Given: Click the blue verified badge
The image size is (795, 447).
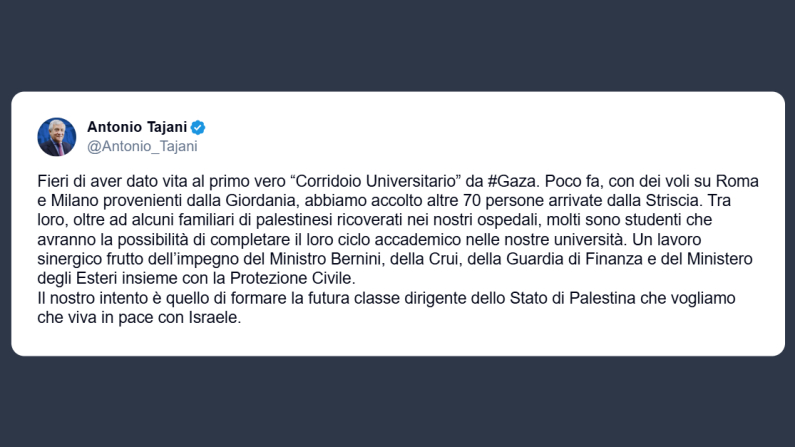Looking at the screenshot, I should pos(199,127).
